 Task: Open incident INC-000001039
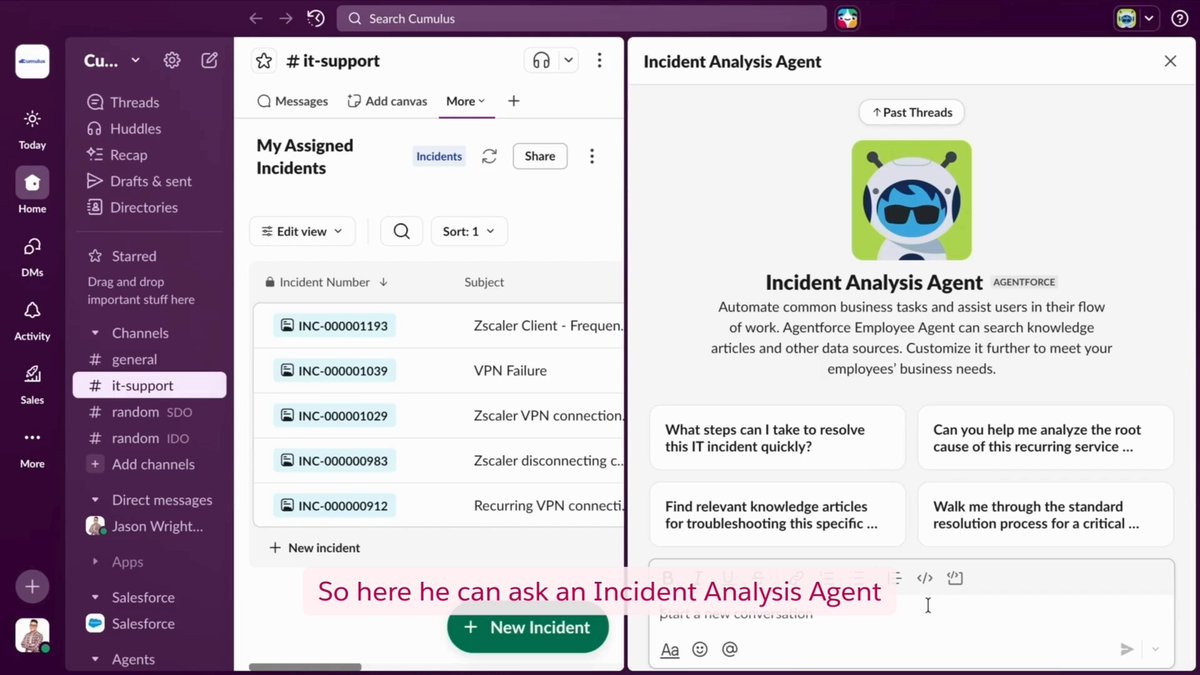[x=335, y=371]
